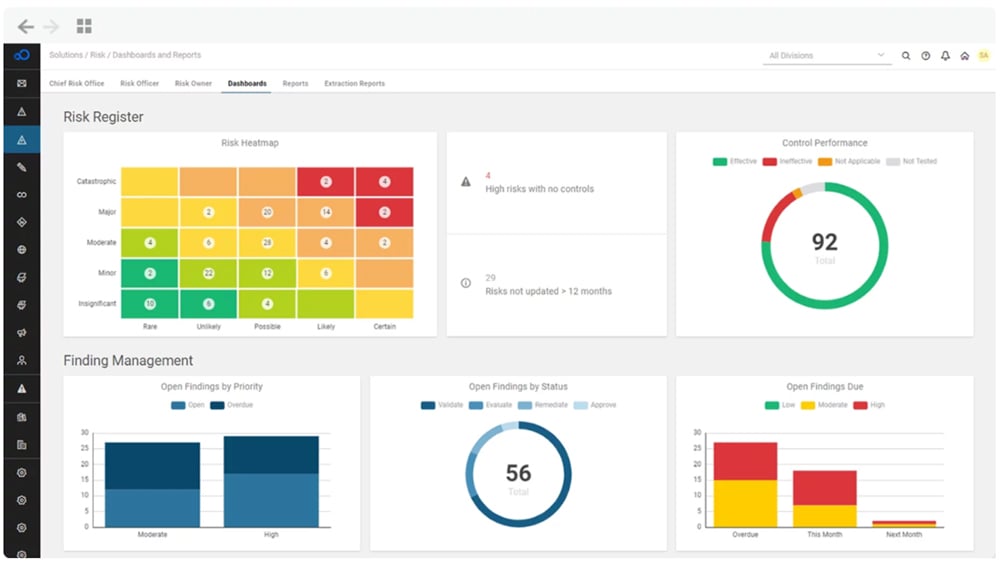
Task: Select the pencil icon in left sidebar
Action: (22, 167)
